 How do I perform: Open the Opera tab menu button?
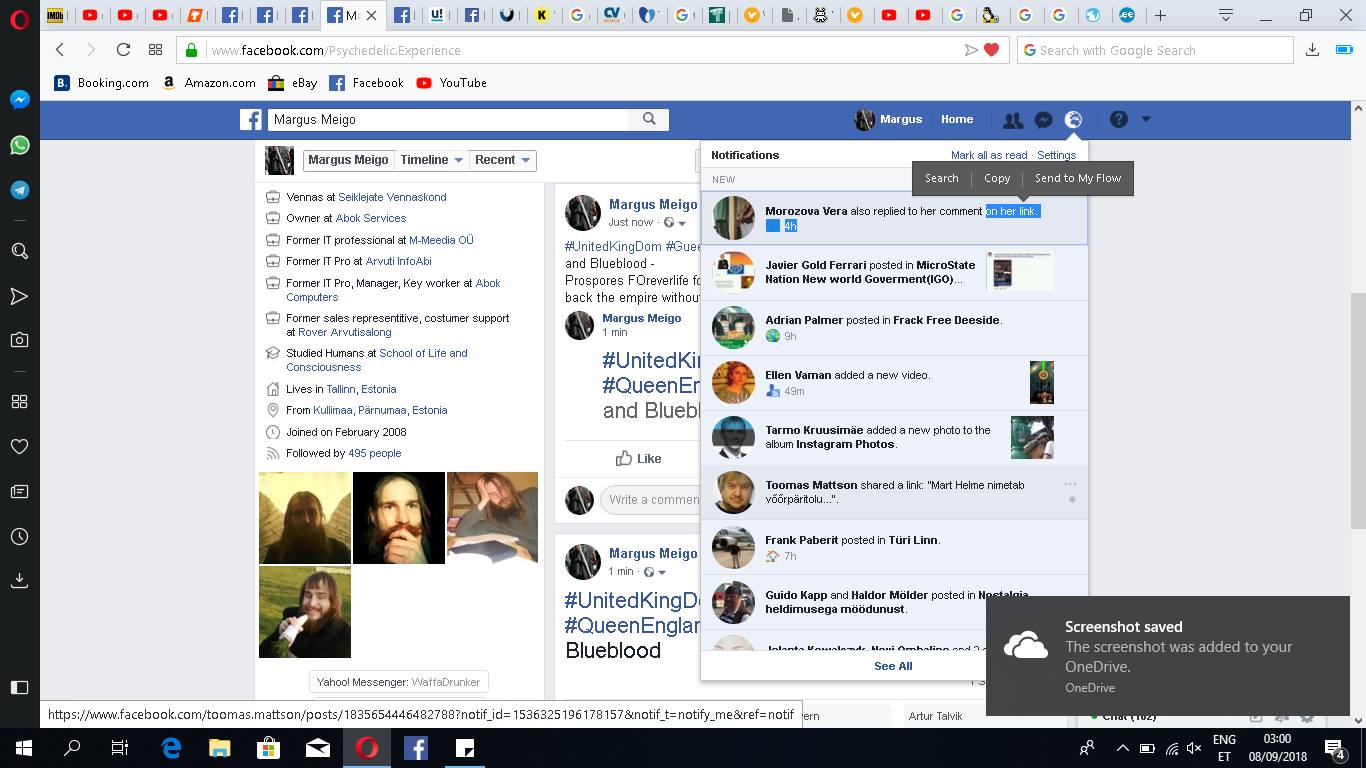pos(1226,15)
